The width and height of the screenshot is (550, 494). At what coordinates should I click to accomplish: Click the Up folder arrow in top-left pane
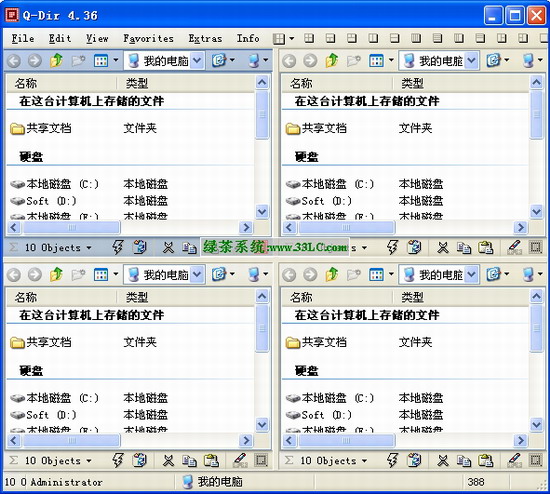(x=56, y=61)
